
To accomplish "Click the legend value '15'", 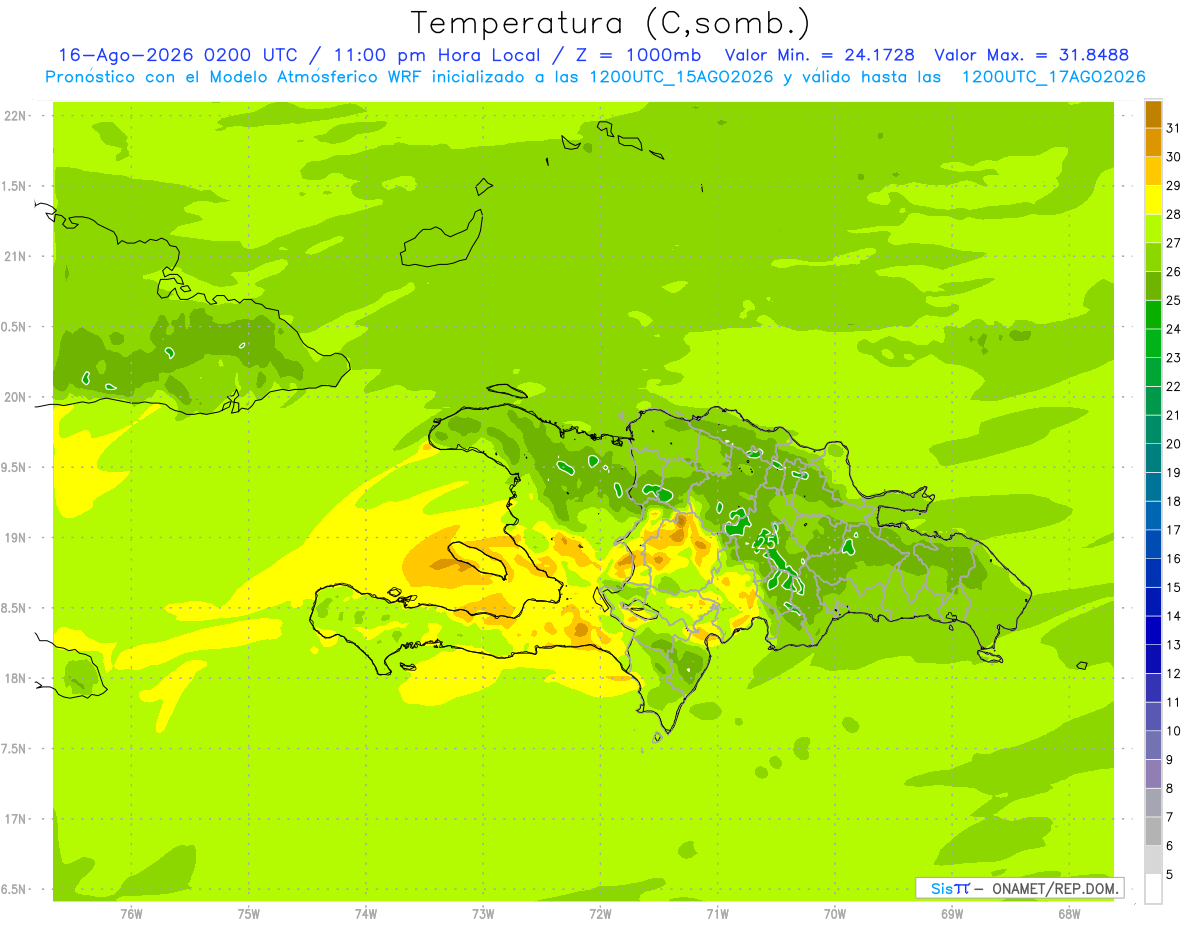I will click(x=1174, y=587).
